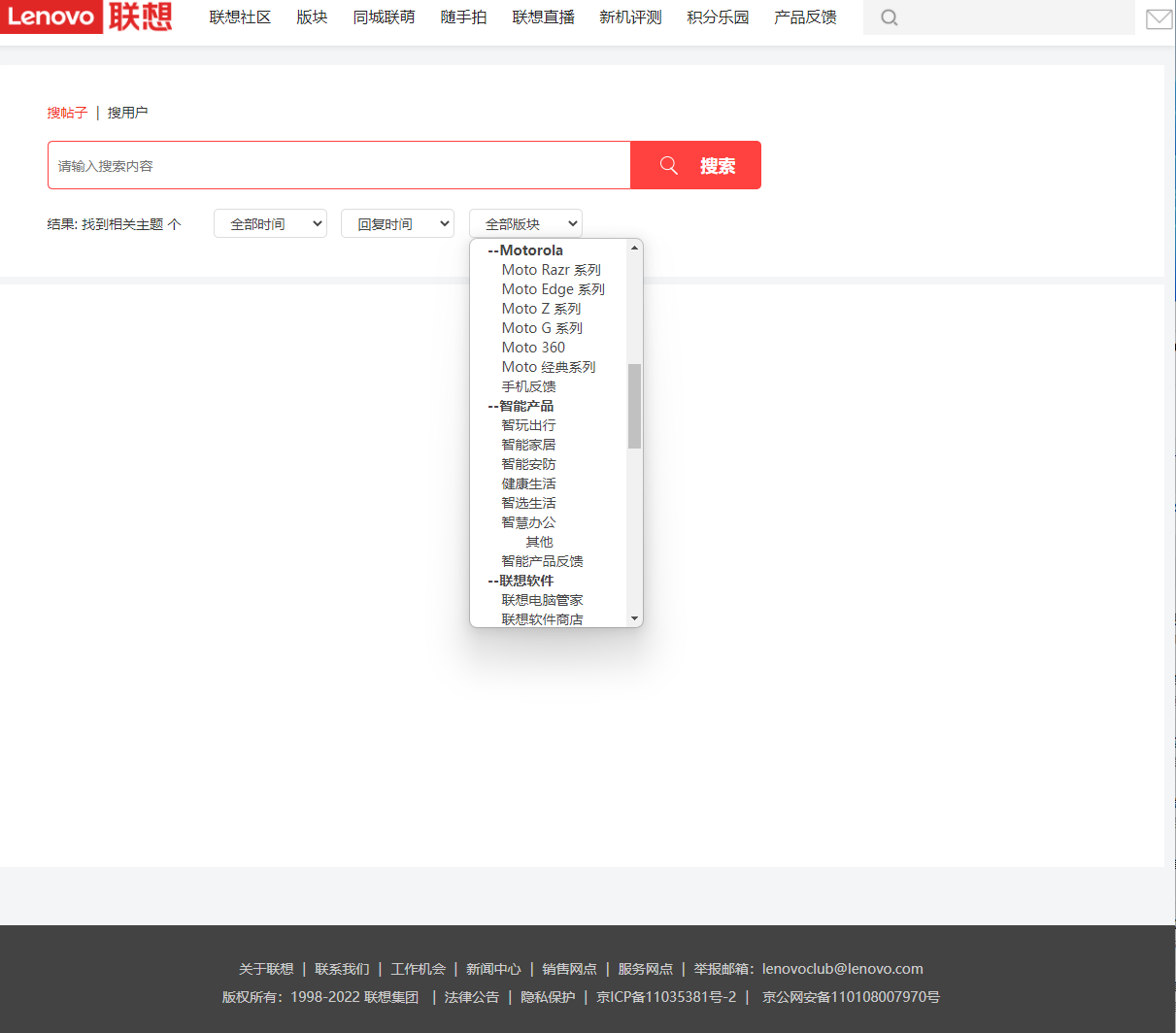The height and width of the screenshot is (1033, 1176).
Task: Open 法律公告 footer link
Action: (x=472, y=997)
